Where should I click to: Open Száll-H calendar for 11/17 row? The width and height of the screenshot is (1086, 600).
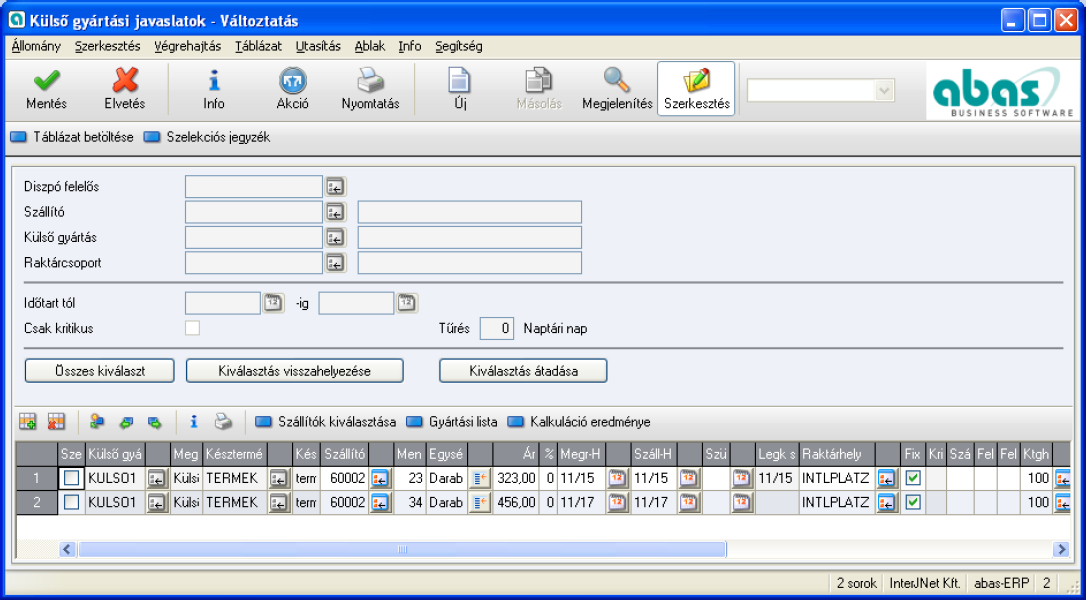689,503
